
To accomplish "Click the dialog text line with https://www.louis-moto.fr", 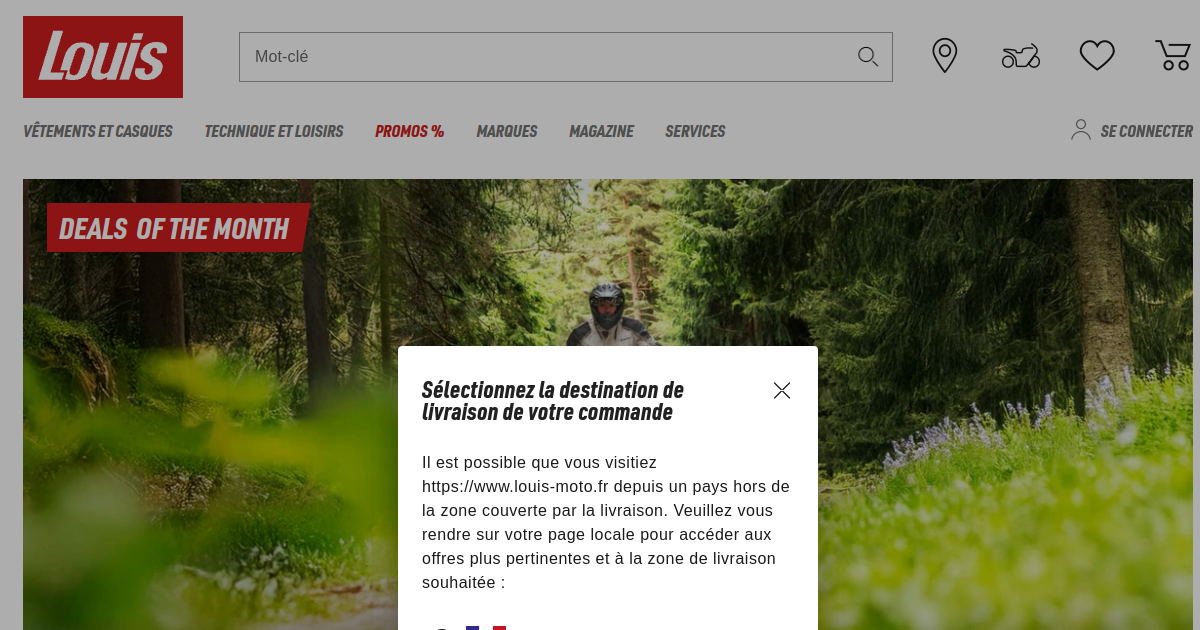I will pos(606,487).
